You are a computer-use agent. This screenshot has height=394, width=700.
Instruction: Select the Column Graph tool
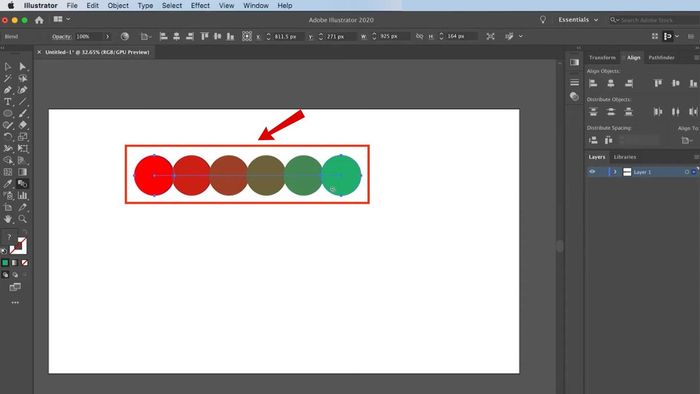click(x=22, y=195)
